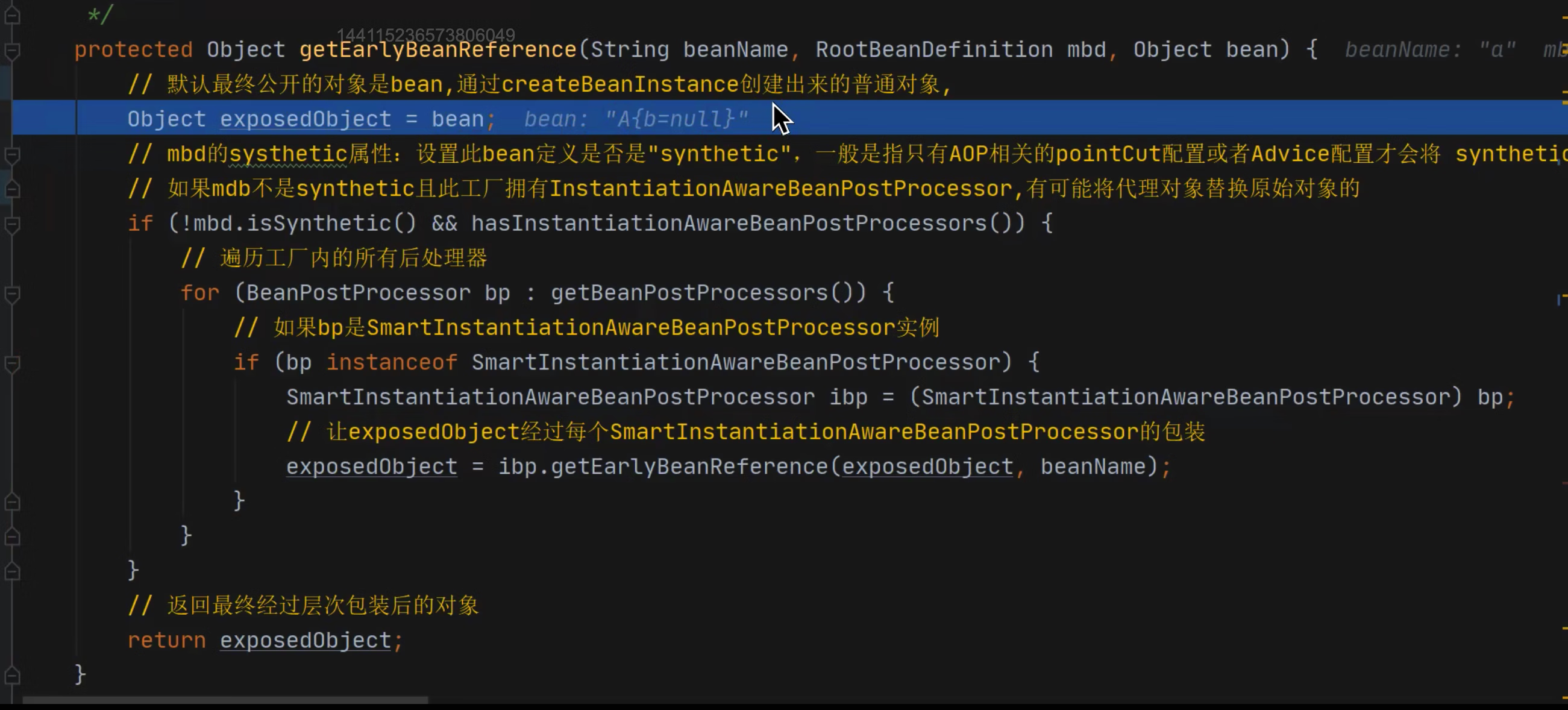Click 'exposedObject' in the return statement
This screenshot has width=1568, height=710.
[306, 639]
